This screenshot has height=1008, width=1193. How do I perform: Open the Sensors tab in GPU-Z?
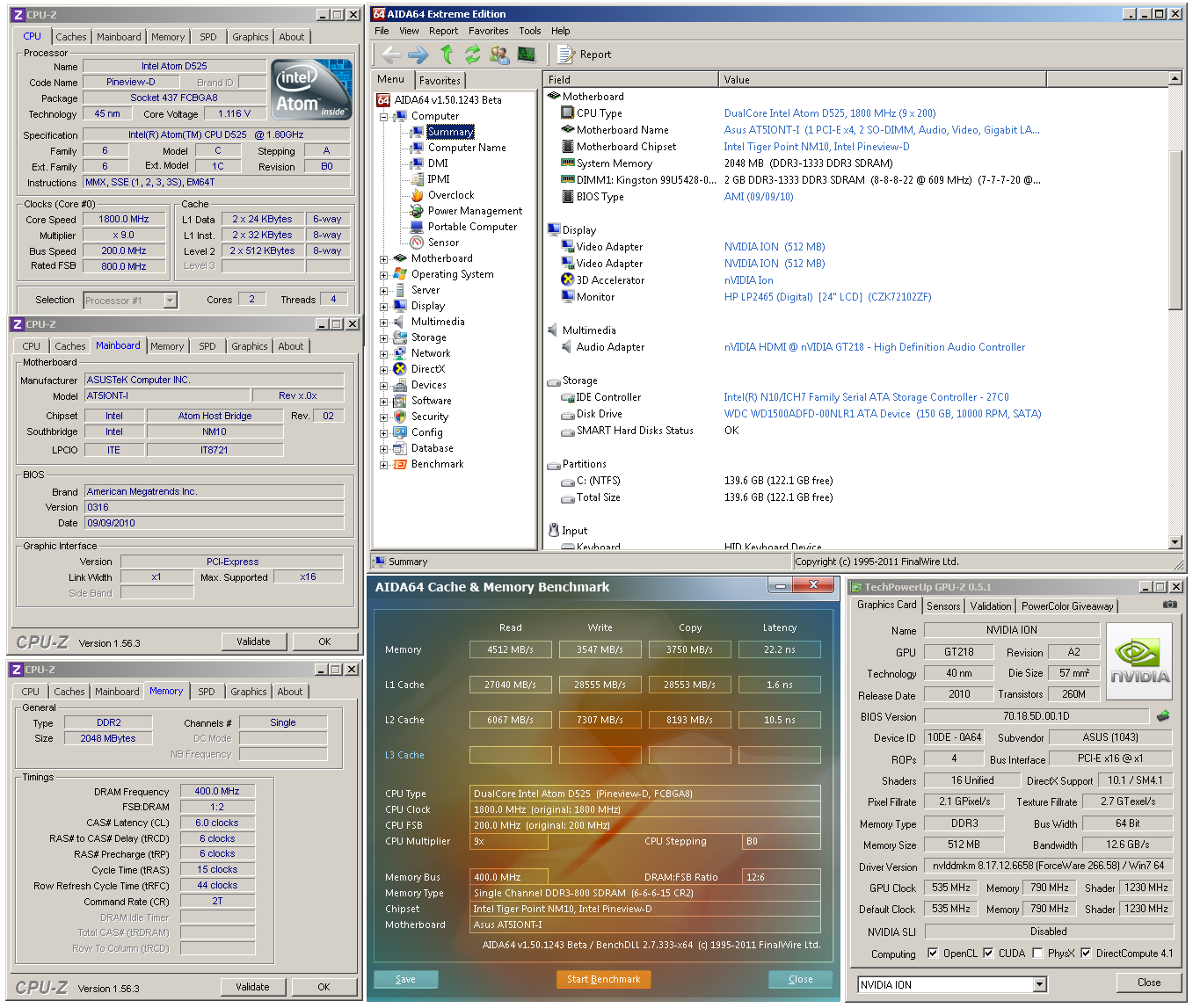tap(943, 606)
